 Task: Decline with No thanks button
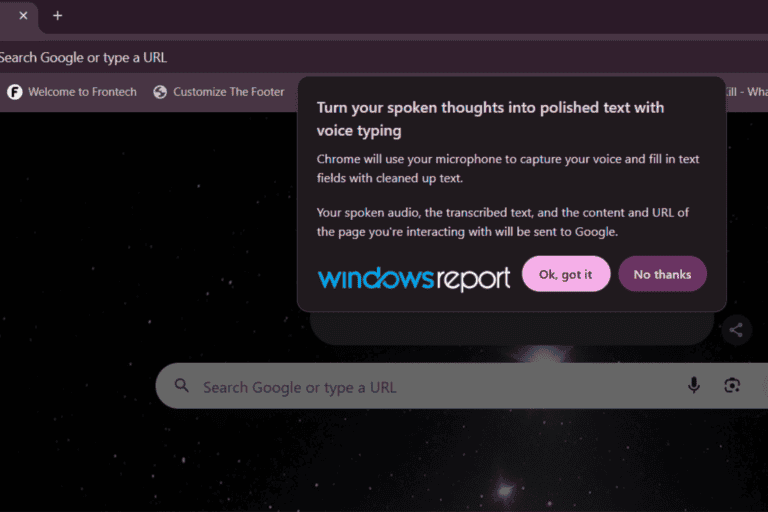pyautogui.click(x=662, y=274)
